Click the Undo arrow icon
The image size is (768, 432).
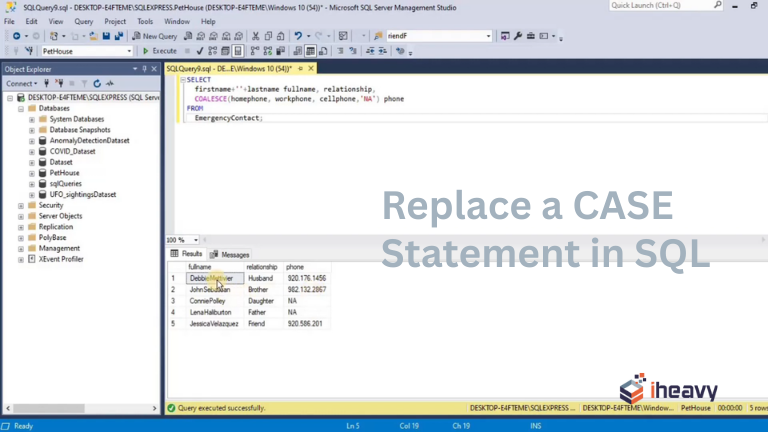click(298, 36)
